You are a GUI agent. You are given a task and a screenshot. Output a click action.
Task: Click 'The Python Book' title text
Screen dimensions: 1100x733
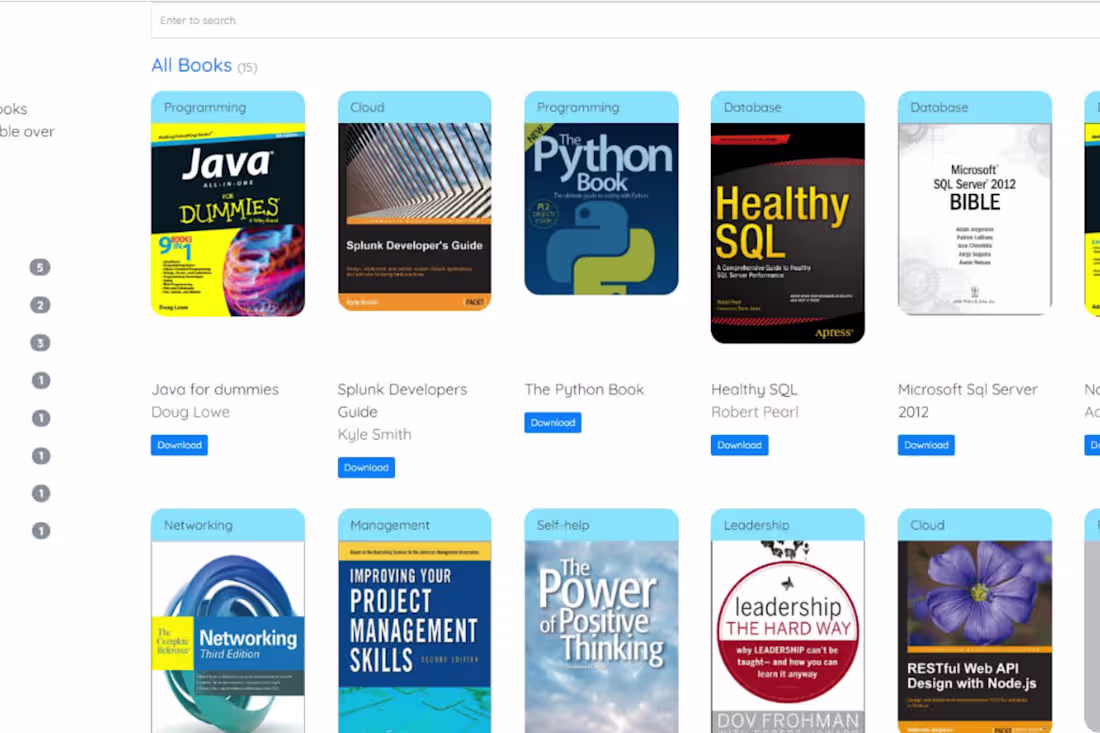point(584,389)
